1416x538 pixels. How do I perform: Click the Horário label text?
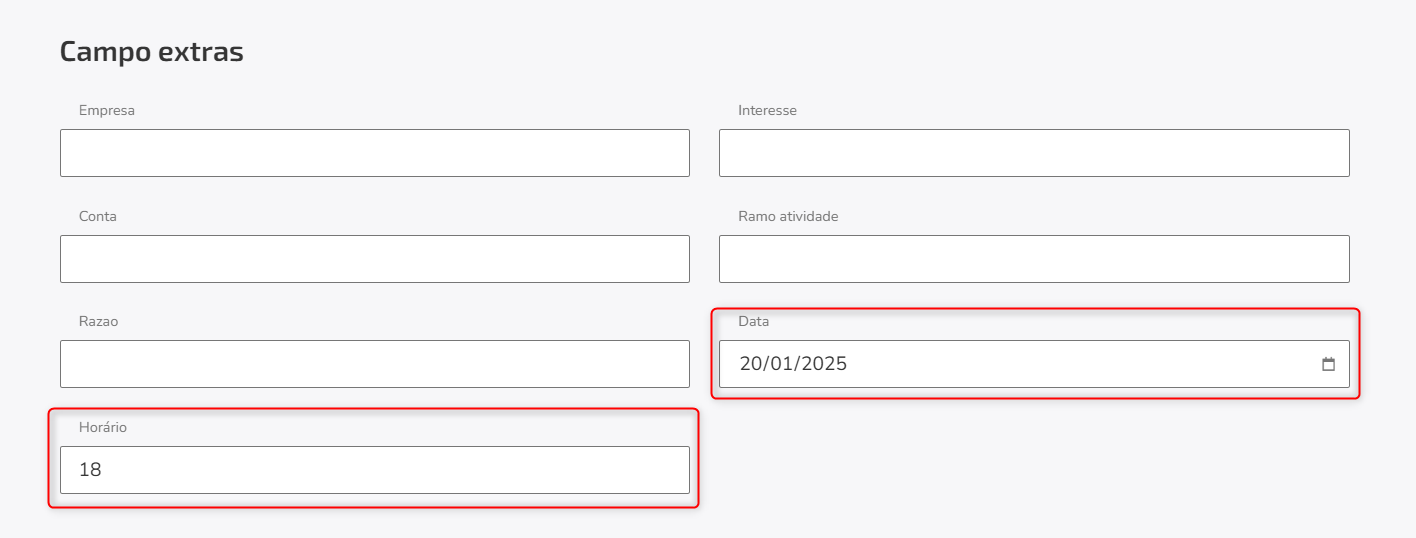point(103,427)
